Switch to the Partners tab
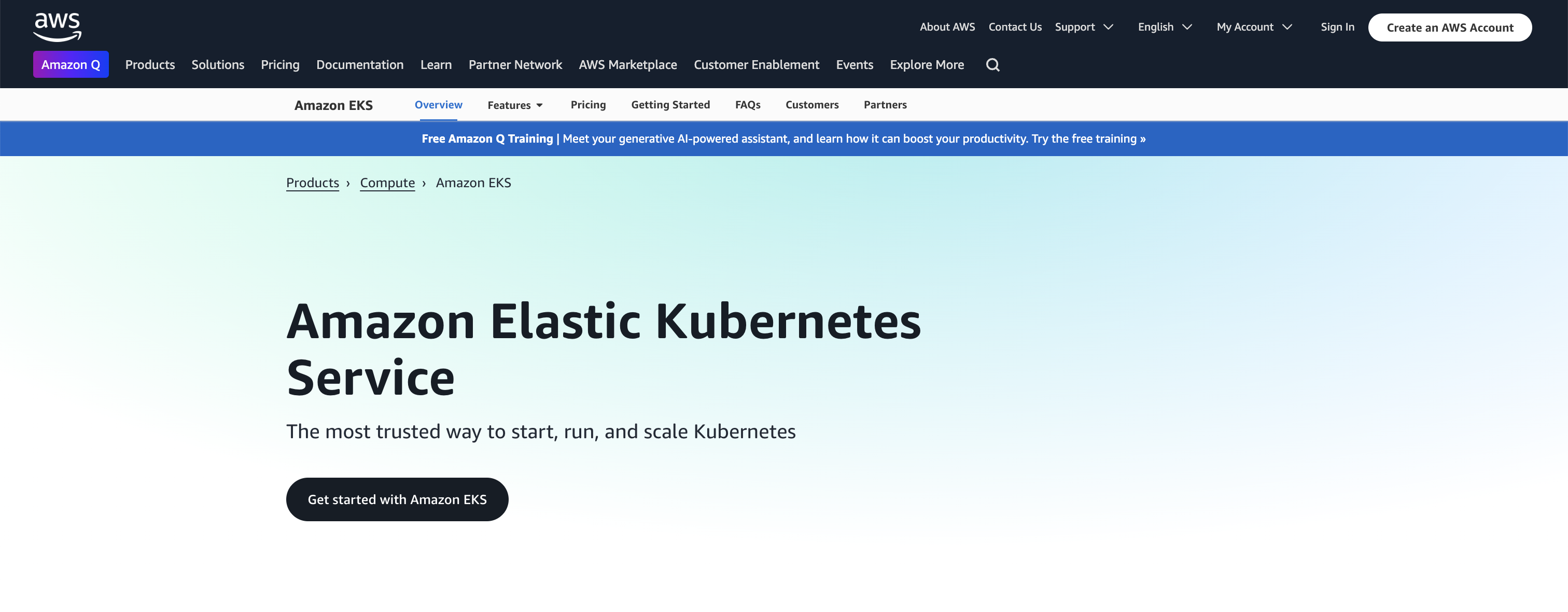Screen dimensions: 1568x612 click(x=885, y=105)
